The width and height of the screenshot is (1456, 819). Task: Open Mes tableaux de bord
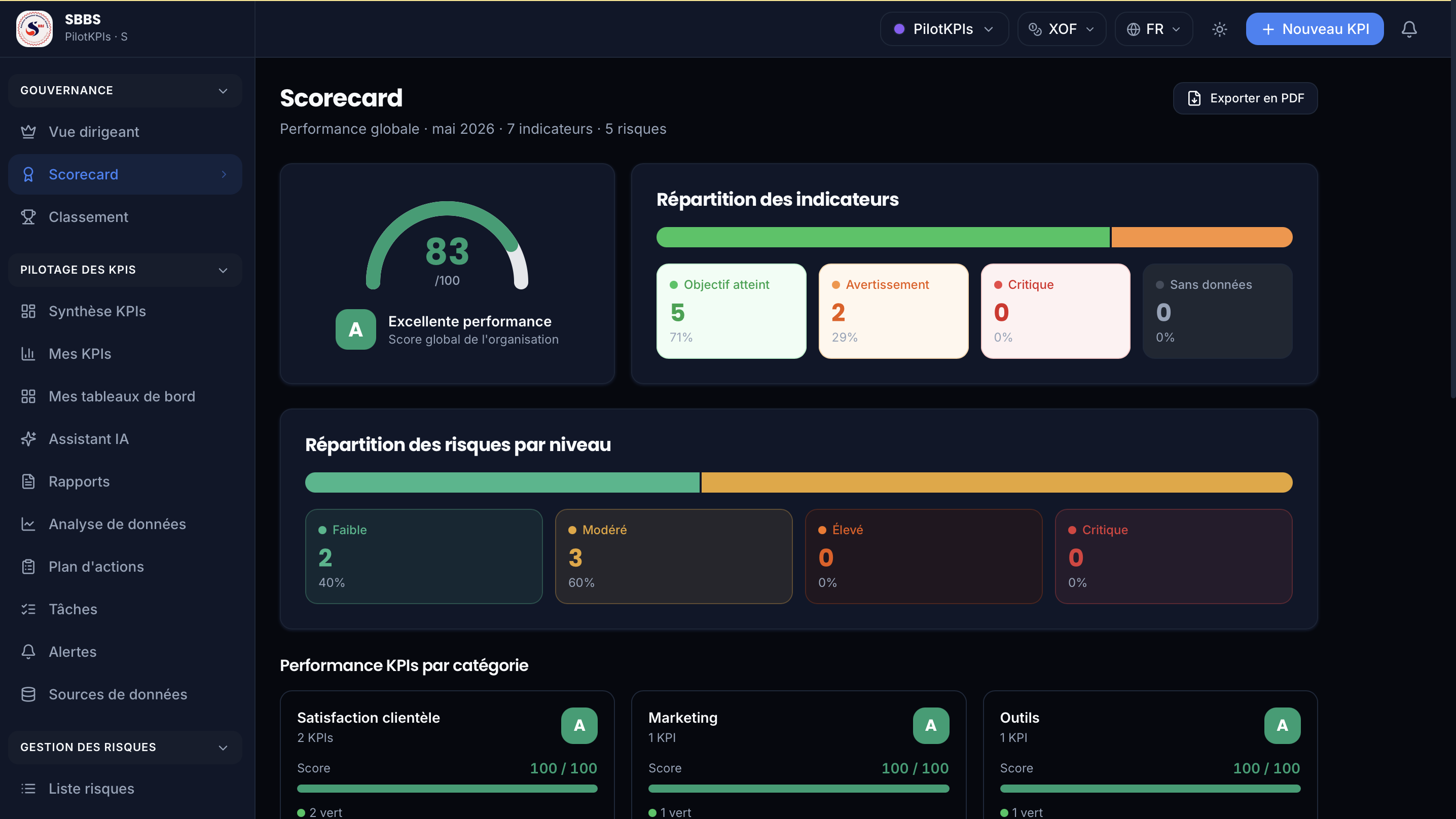[x=125, y=396]
